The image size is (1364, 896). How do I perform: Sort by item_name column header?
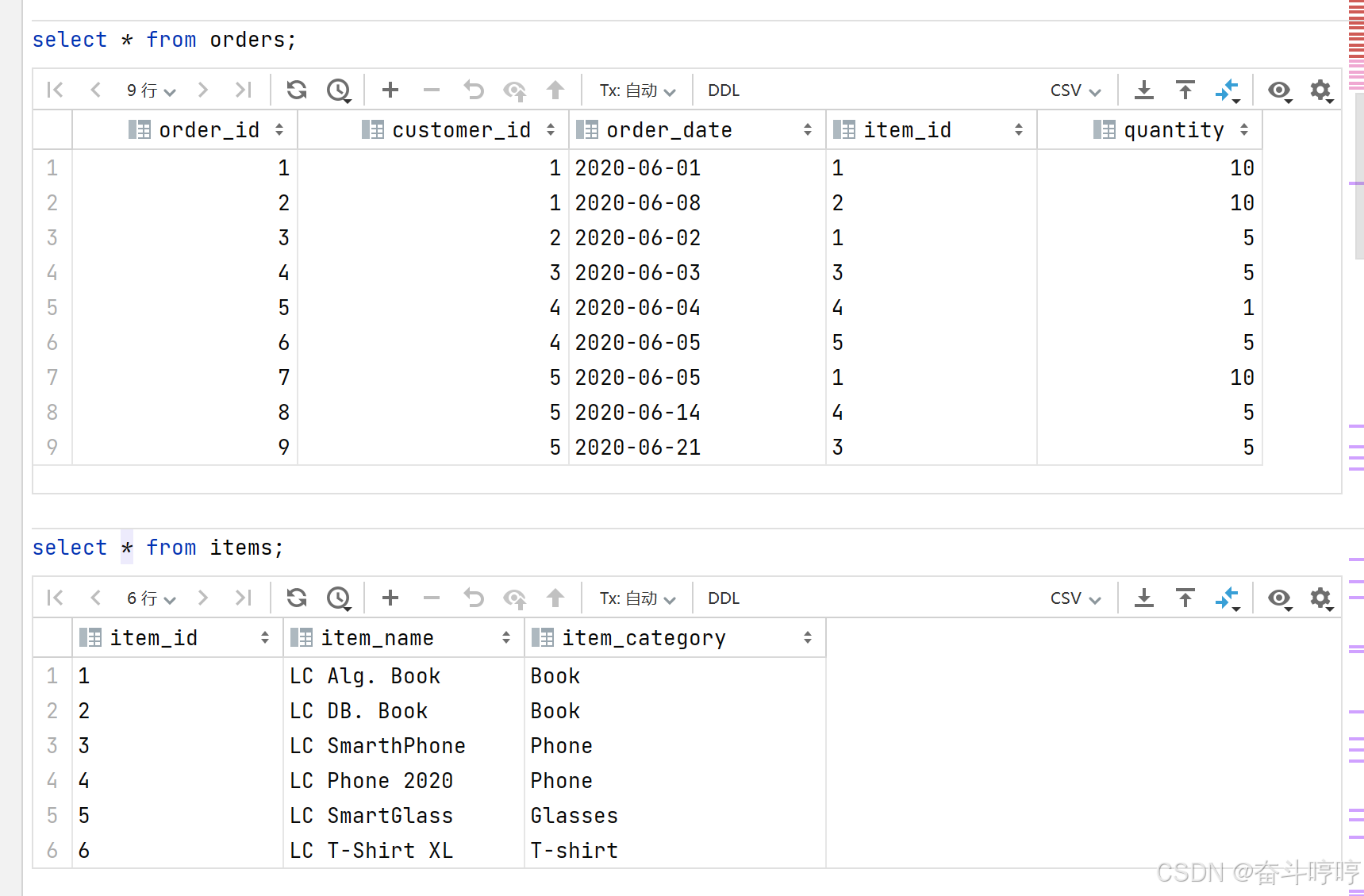[x=403, y=637]
